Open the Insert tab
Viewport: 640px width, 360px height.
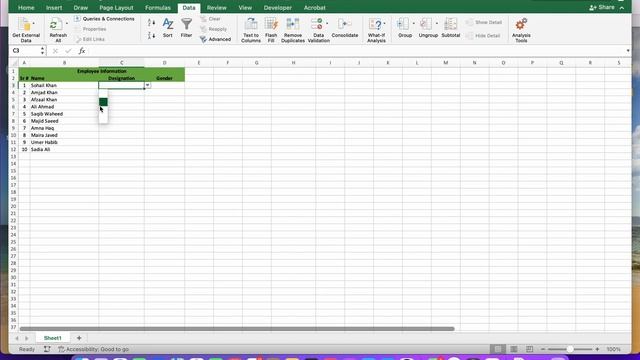[54, 8]
